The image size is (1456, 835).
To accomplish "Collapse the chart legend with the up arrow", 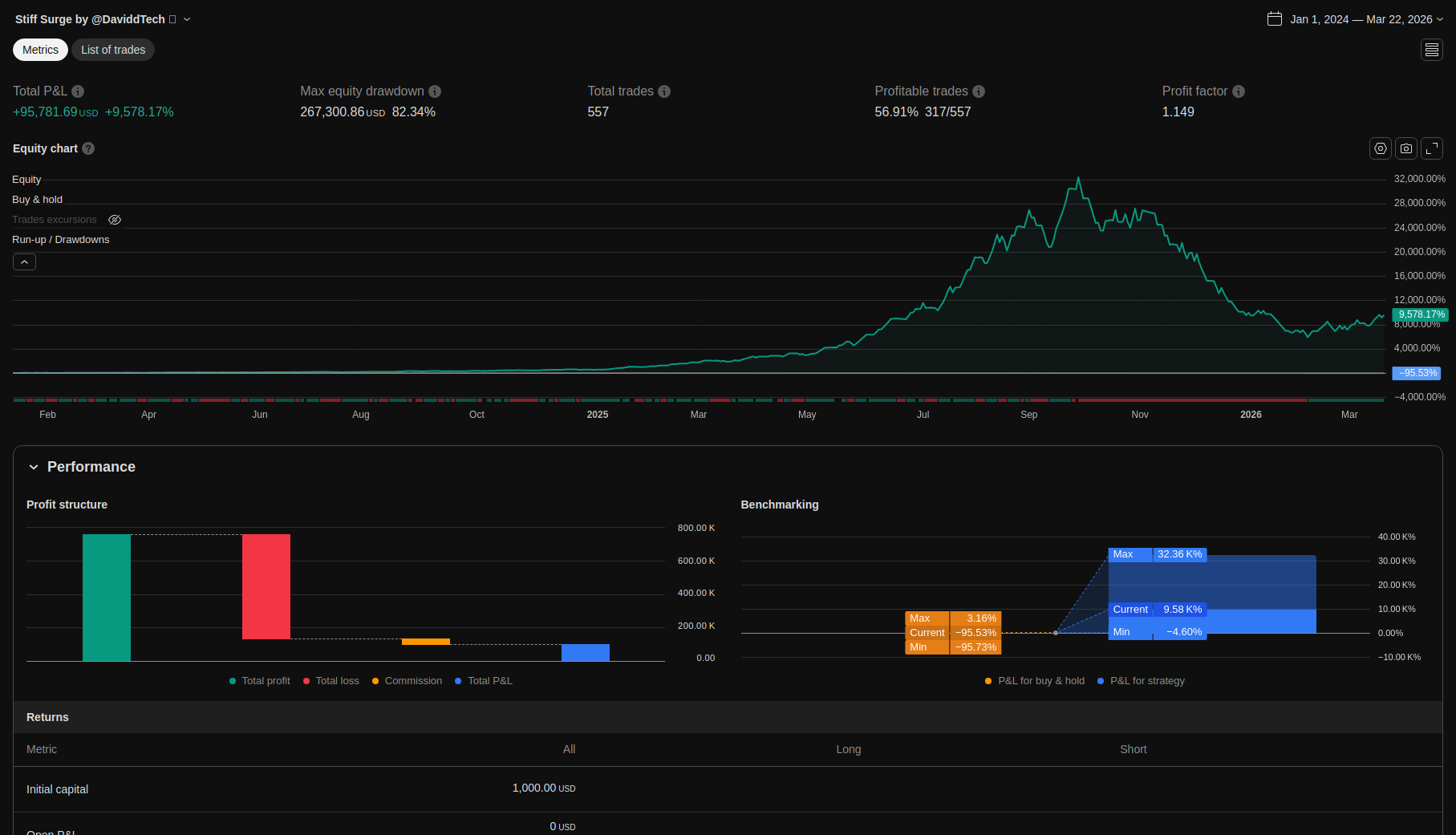I will [x=24, y=262].
